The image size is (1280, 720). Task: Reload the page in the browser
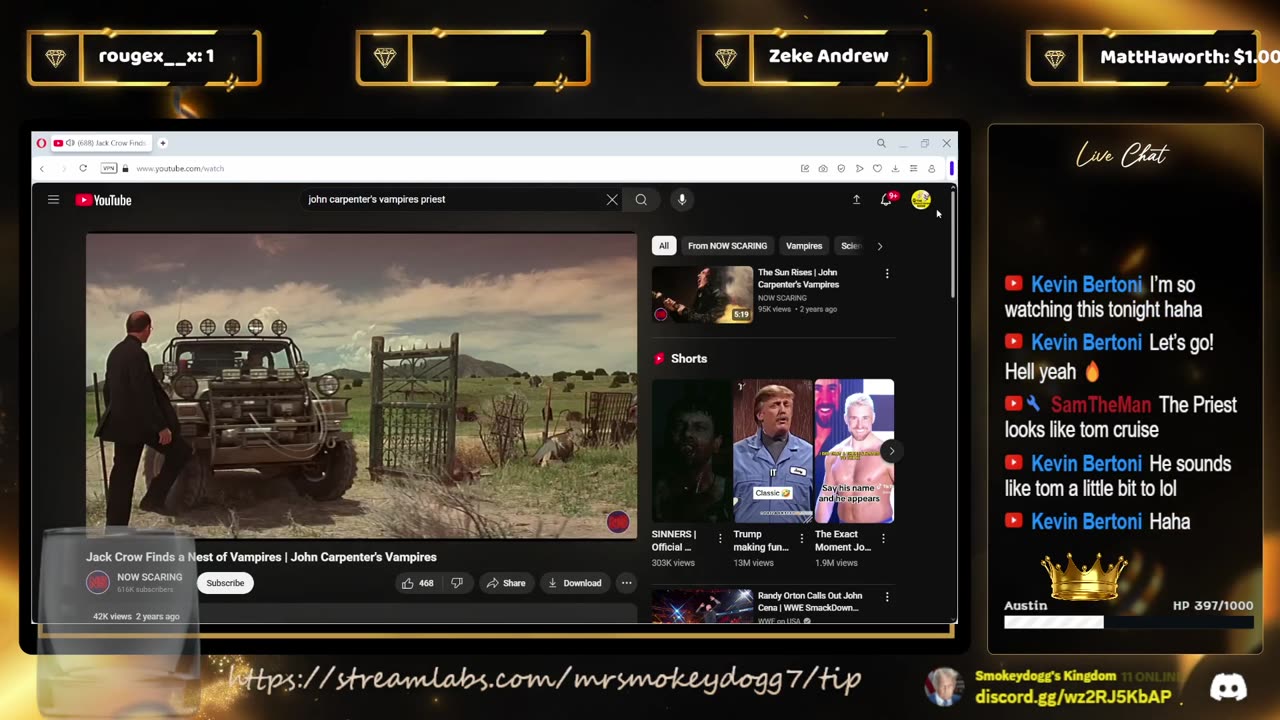coord(83,168)
